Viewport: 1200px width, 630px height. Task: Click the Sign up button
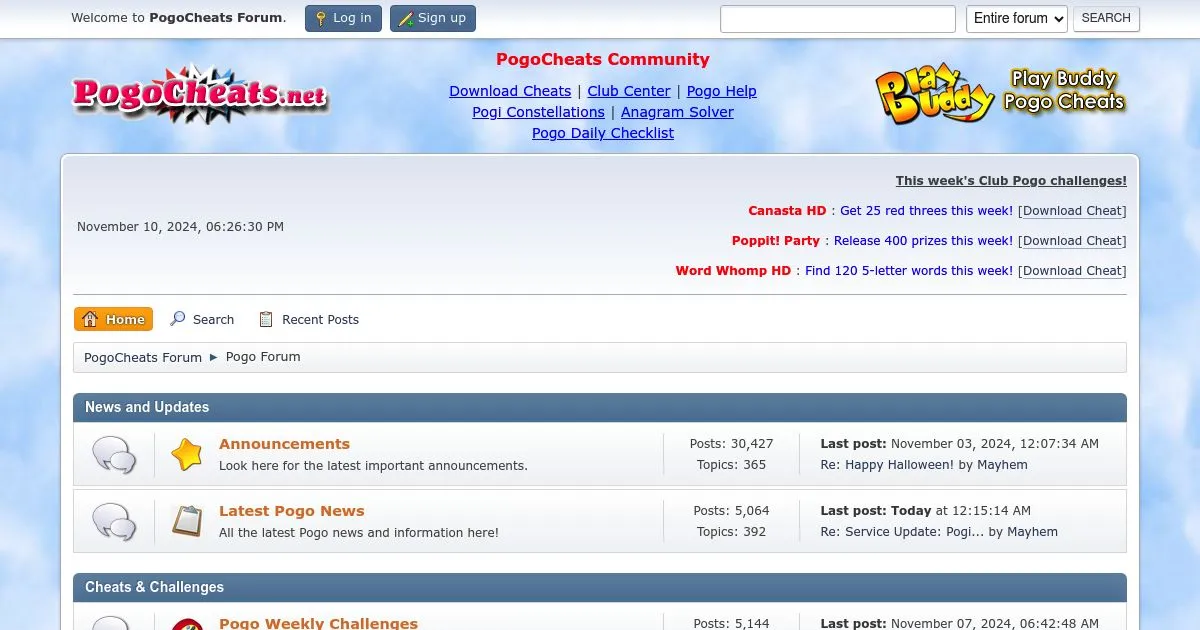point(433,18)
